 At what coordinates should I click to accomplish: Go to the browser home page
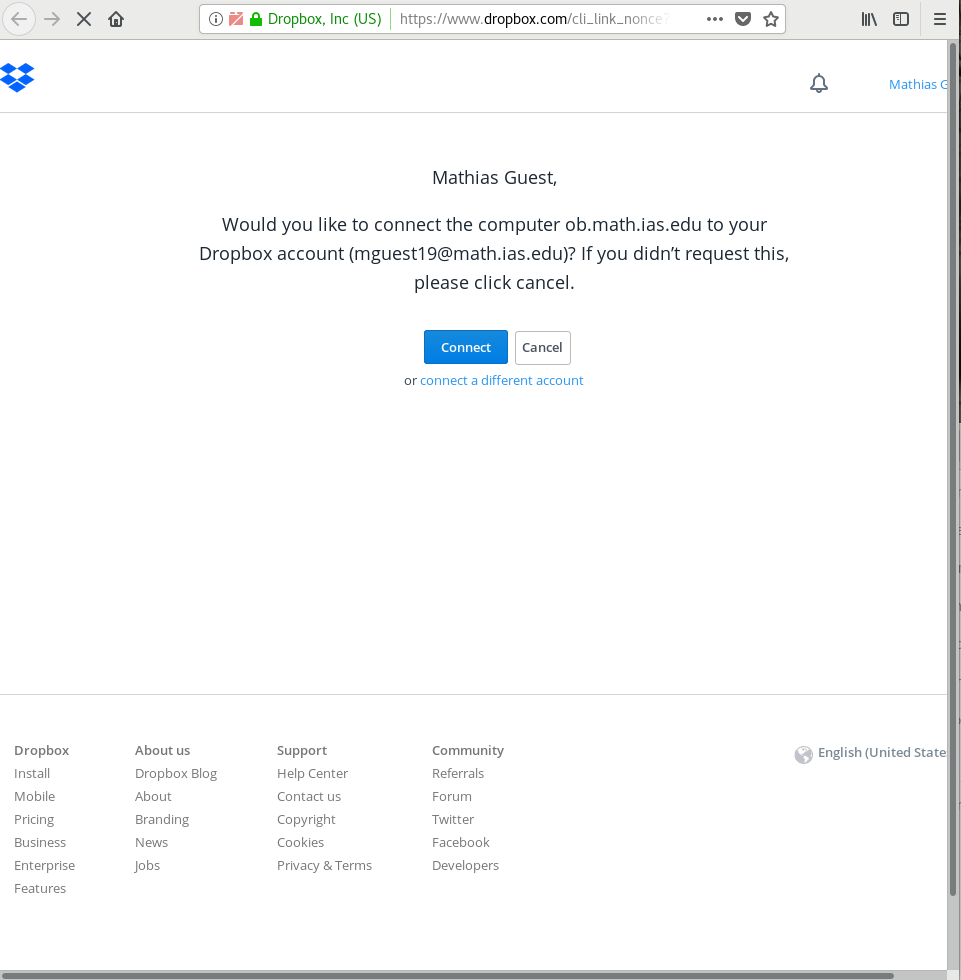[x=116, y=19]
